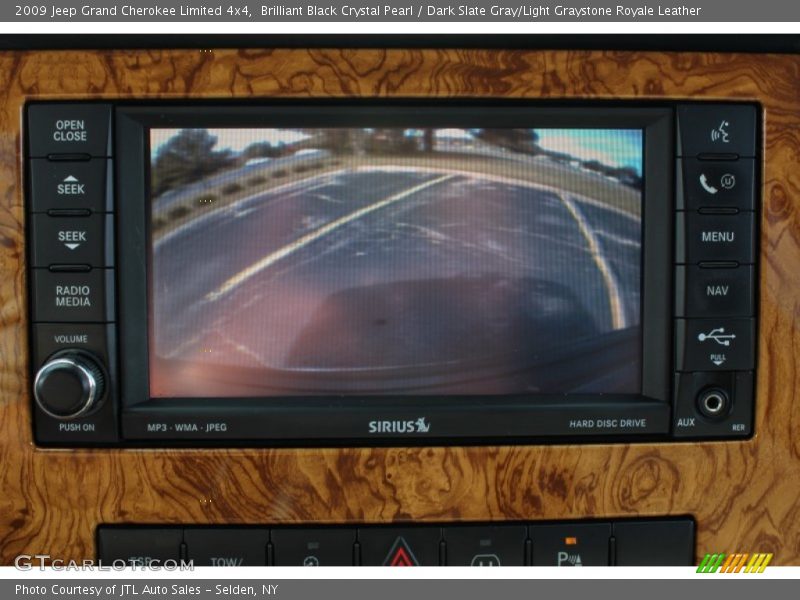Tap the phone Uconnect icon button
Image resolution: width=800 pixels, height=600 pixels.
click(718, 184)
